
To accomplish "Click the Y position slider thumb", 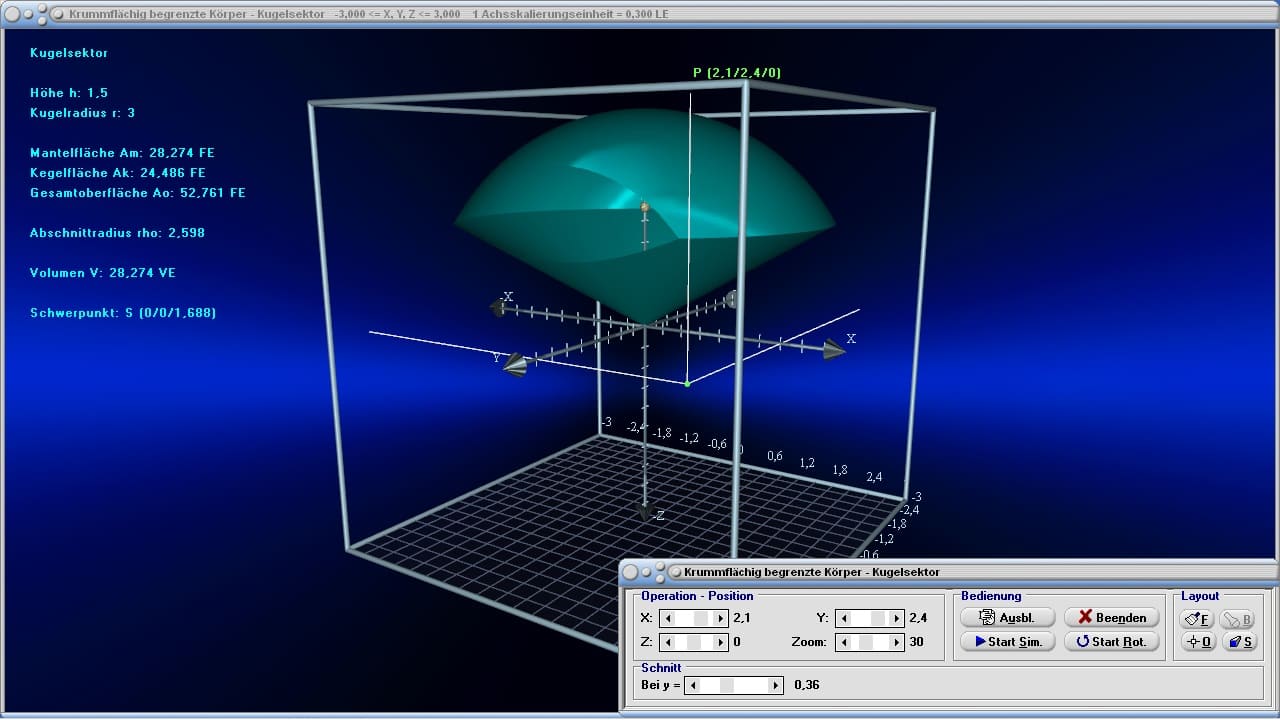I will (x=879, y=618).
